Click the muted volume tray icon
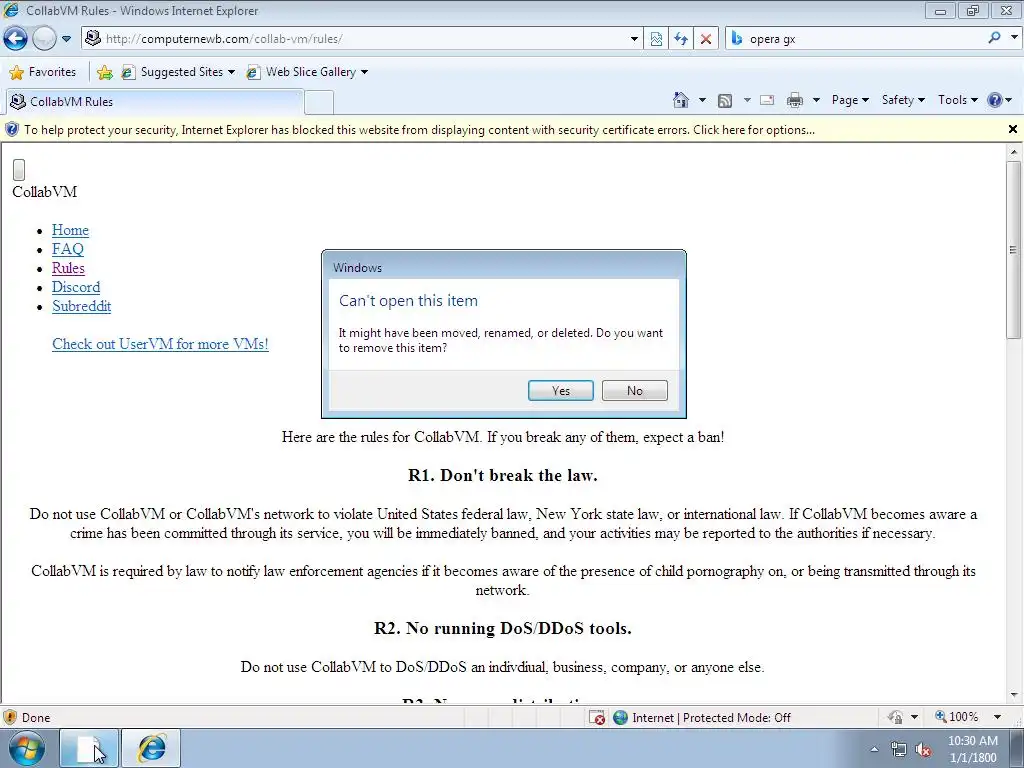 (x=923, y=749)
